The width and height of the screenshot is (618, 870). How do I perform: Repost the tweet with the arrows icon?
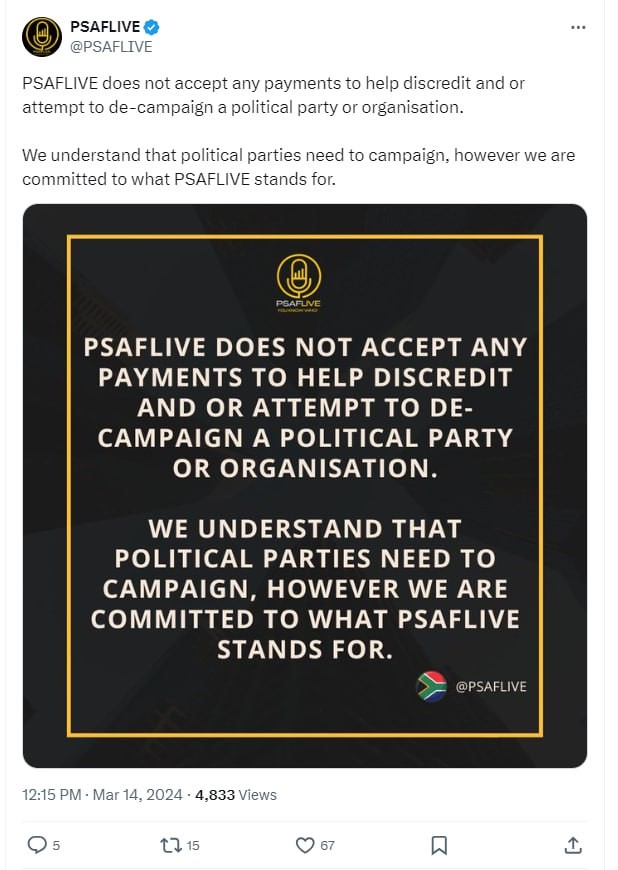(170, 845)
